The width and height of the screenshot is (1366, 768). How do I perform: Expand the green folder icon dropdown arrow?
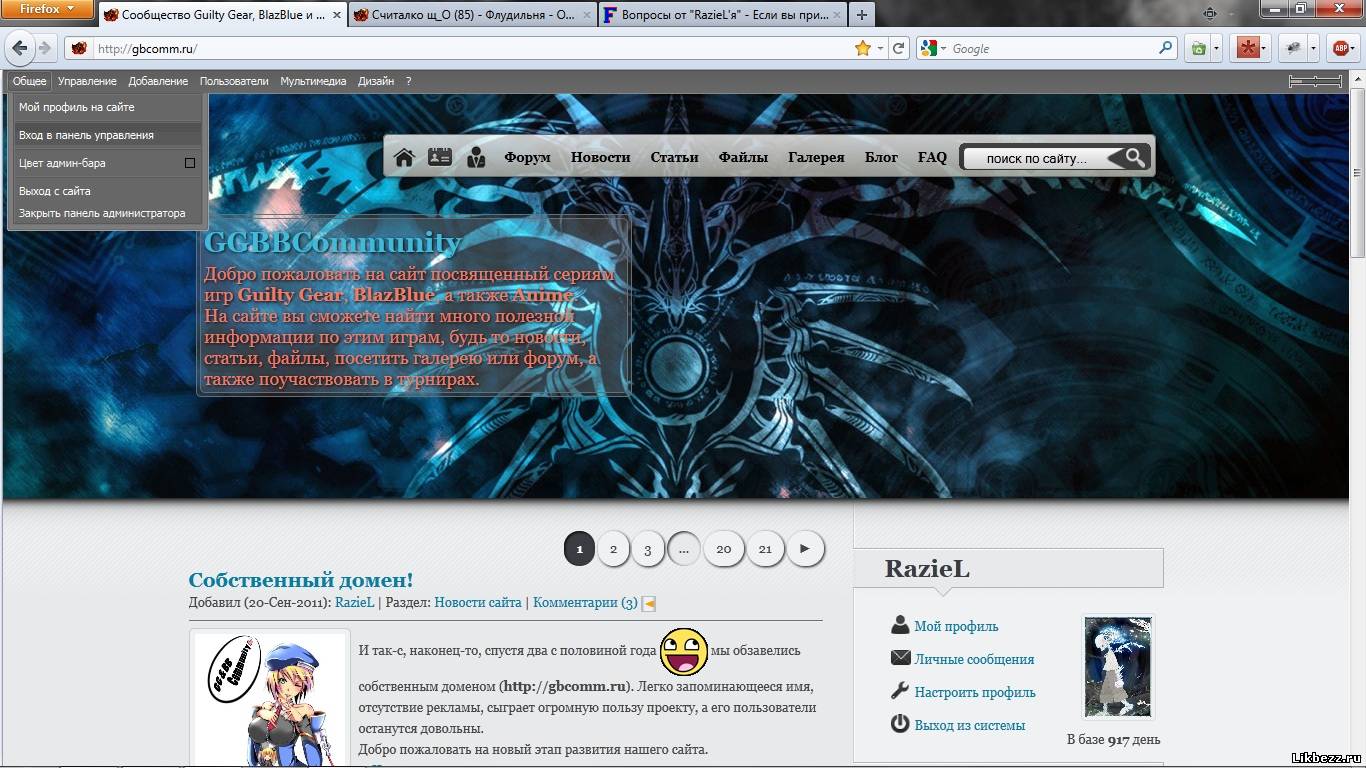click(1216, 48)
